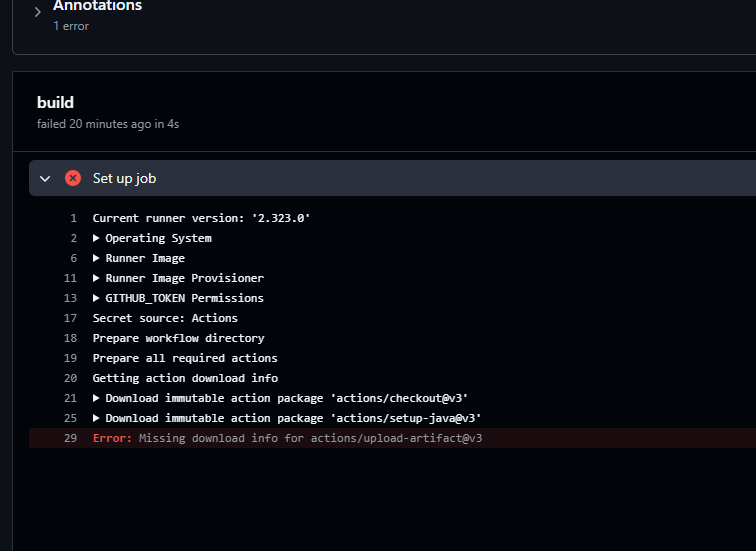The image size is (756, 551).
Task: Click the Current runner version line
Action: (x=201, y=218)
